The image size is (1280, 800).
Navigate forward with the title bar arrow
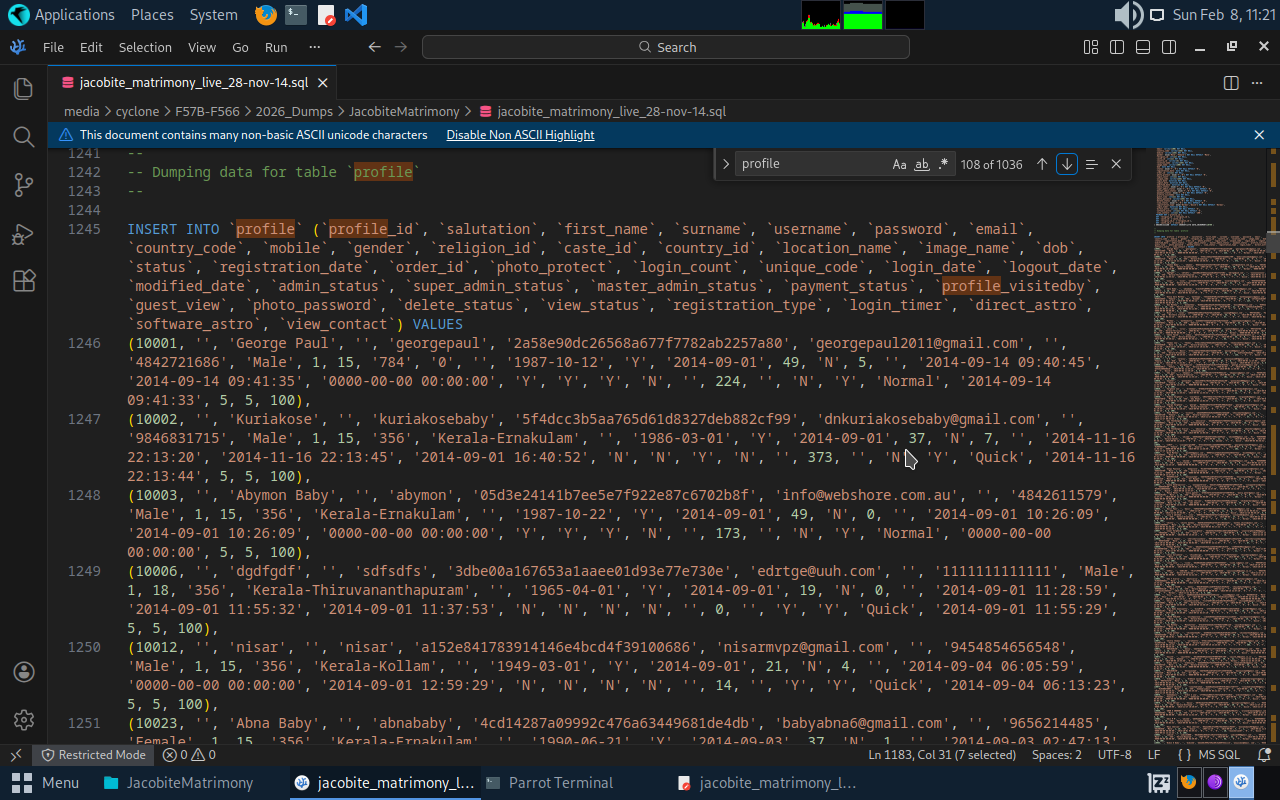[x=401, y=47]
